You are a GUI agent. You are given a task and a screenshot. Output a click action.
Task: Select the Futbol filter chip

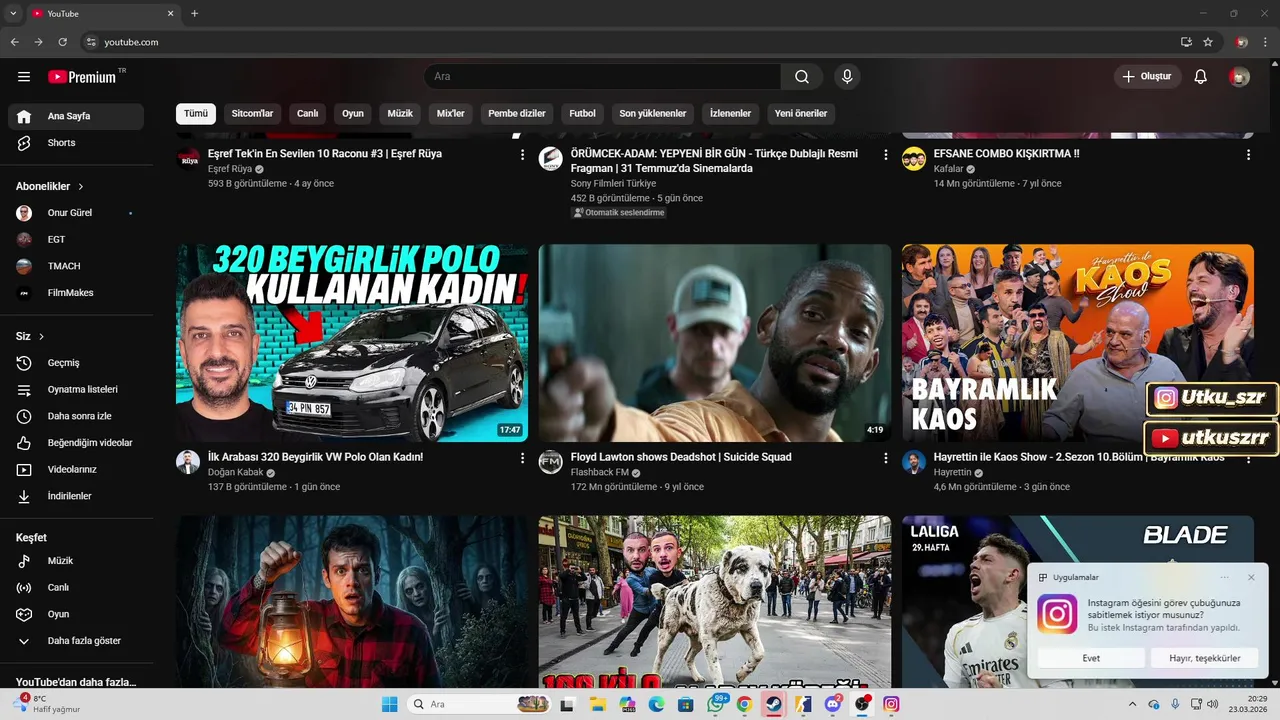(582, 114)
